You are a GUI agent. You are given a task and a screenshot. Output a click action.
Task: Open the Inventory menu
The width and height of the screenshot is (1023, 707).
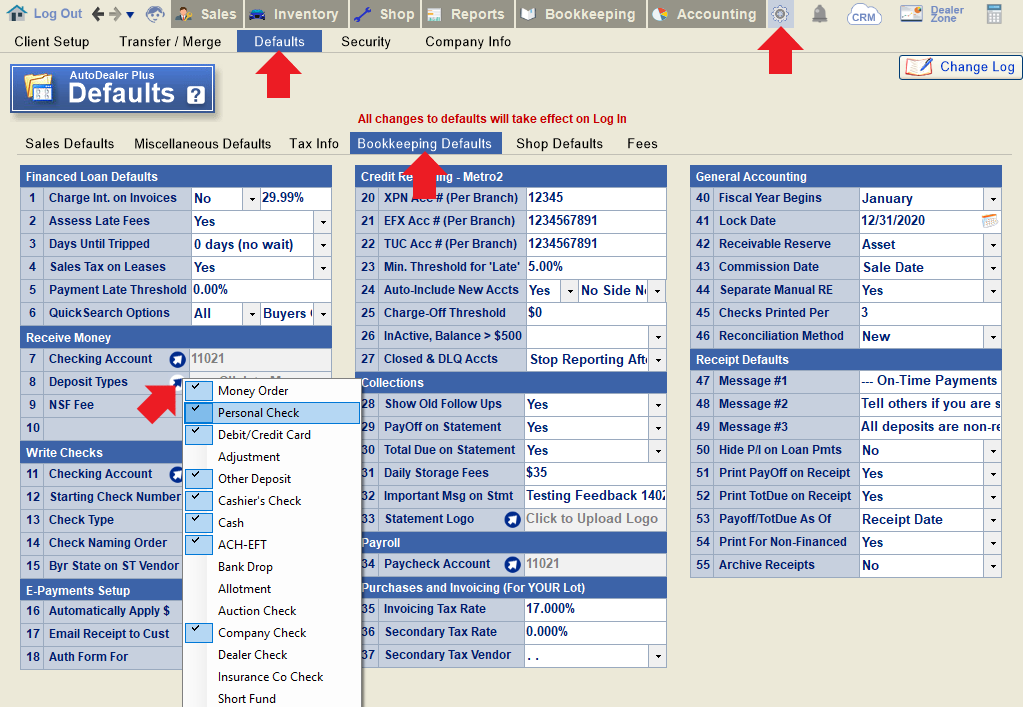coord(295,14)
